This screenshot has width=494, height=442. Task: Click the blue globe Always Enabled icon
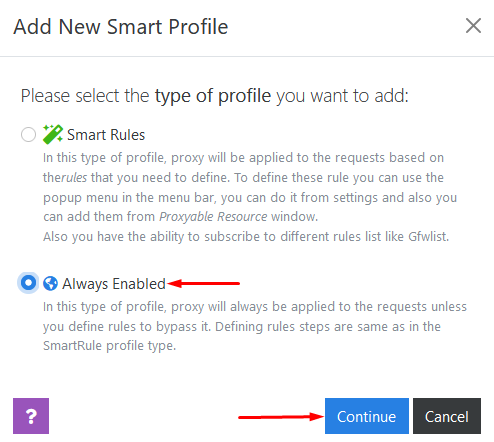50,284
